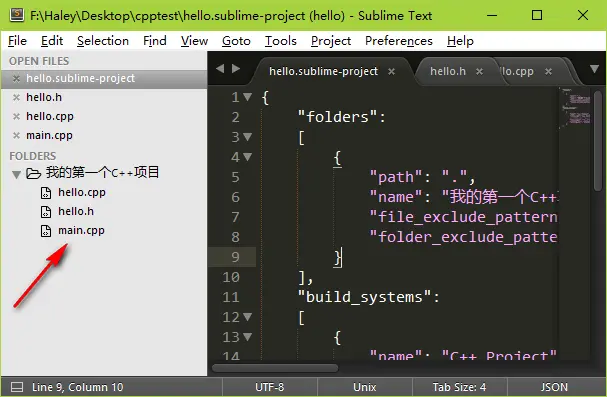
Task: Click the open folder icon of the C++ project
Action: [x=33, y=173]
